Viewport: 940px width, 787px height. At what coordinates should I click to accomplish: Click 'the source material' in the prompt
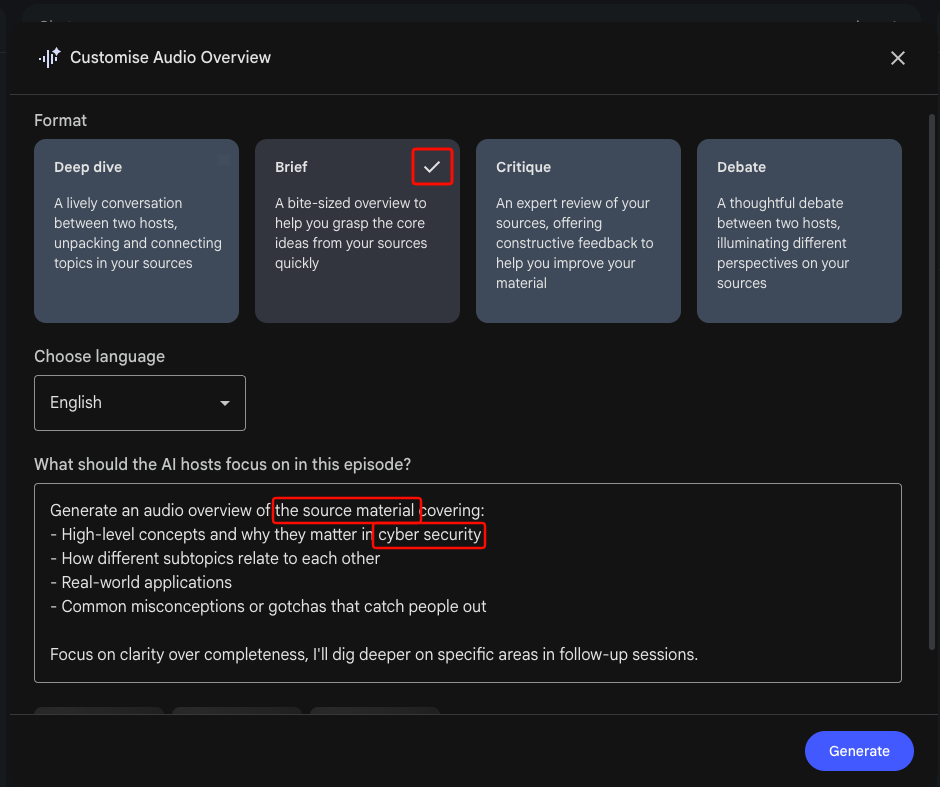[x=346, y=510]
